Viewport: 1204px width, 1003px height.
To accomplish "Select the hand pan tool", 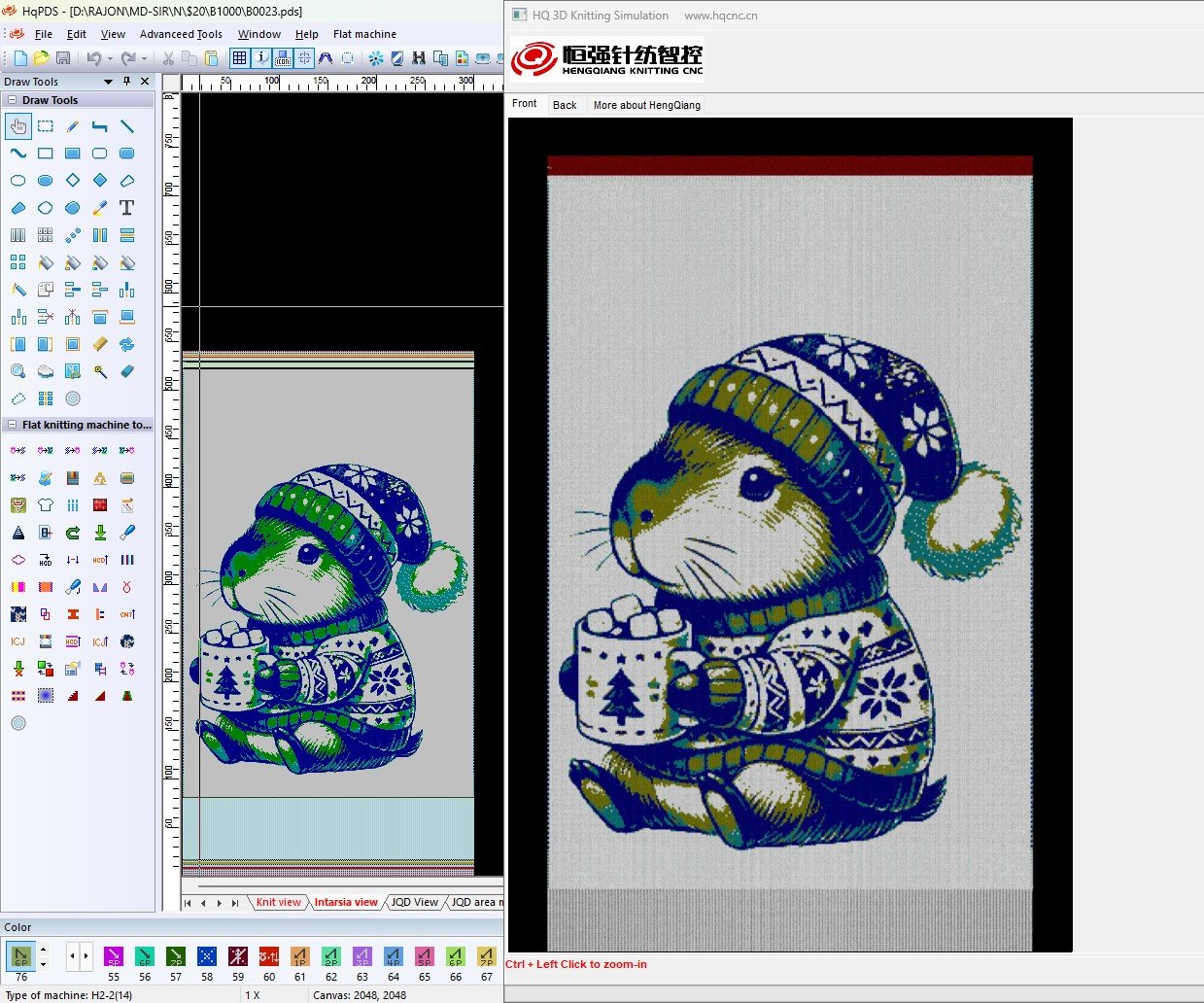I will pos(18,126).
